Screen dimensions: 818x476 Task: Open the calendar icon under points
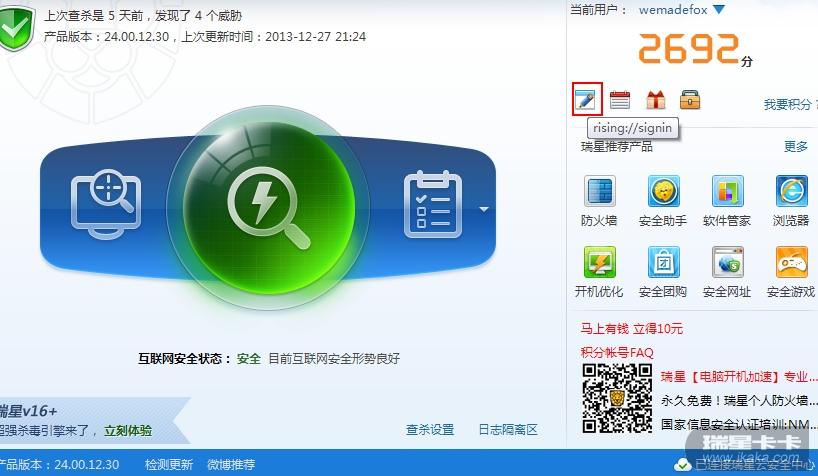click(620, 99)
